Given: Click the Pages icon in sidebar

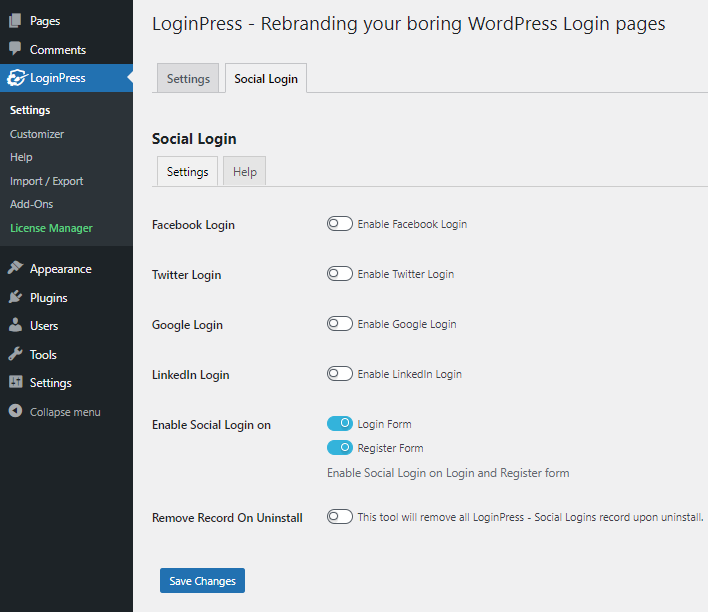Looking at the screenshot, I should pos(15,21).
